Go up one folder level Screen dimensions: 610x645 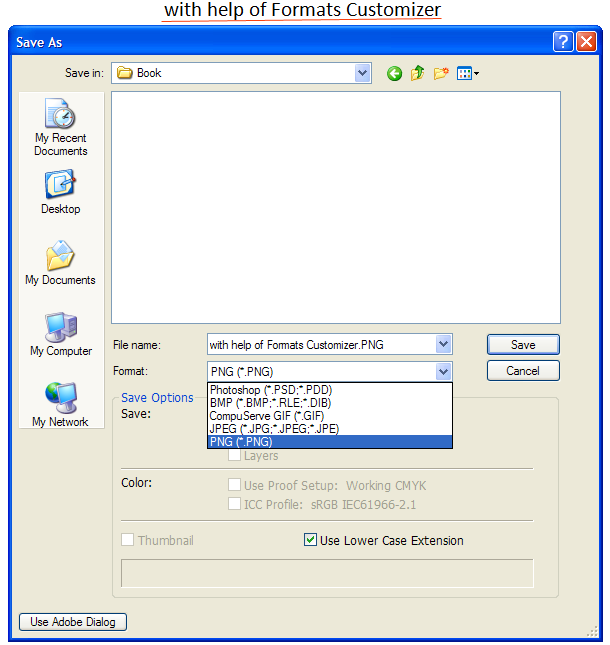[417, 73]
